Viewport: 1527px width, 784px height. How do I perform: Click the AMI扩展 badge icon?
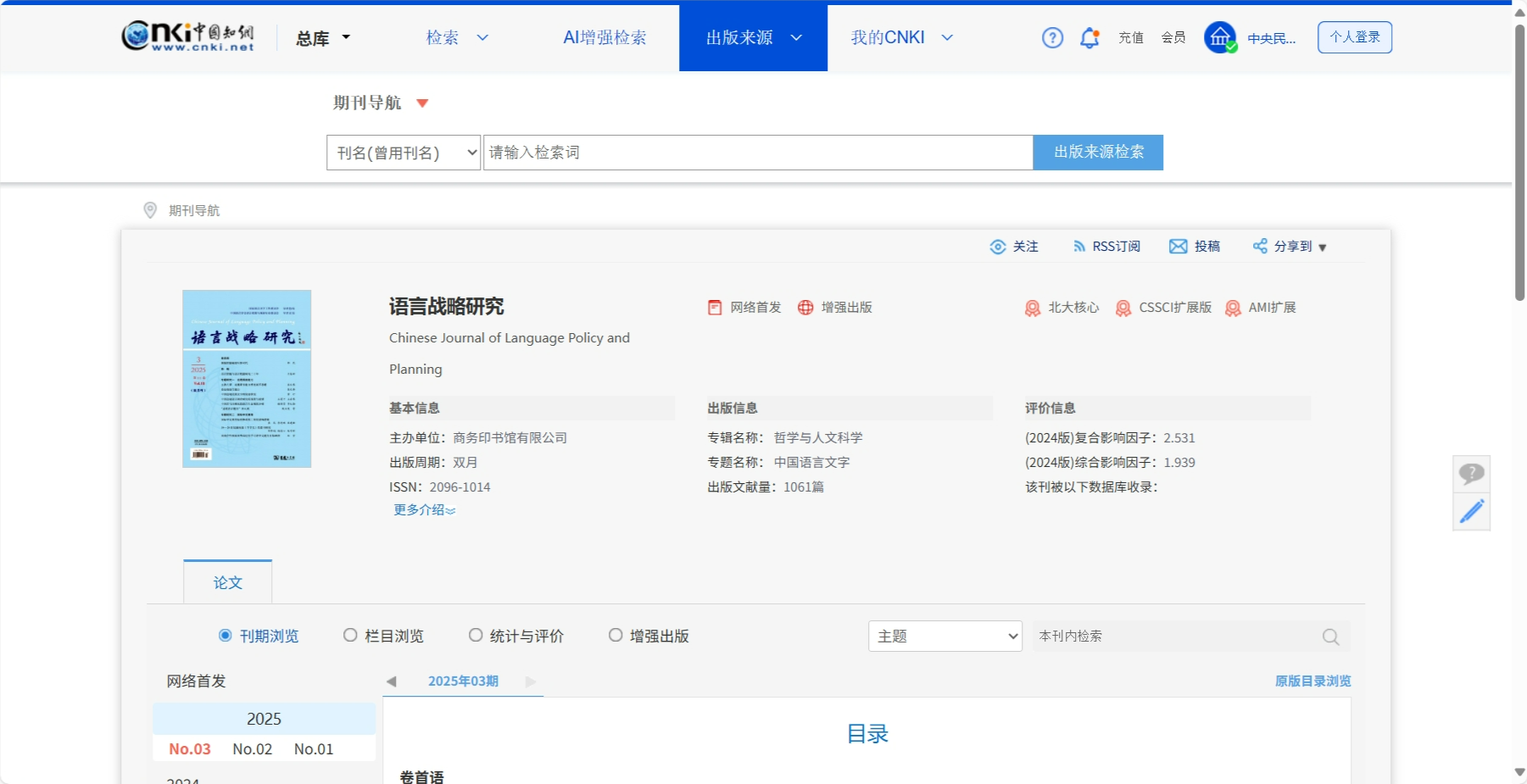(x=1234, y=309)
